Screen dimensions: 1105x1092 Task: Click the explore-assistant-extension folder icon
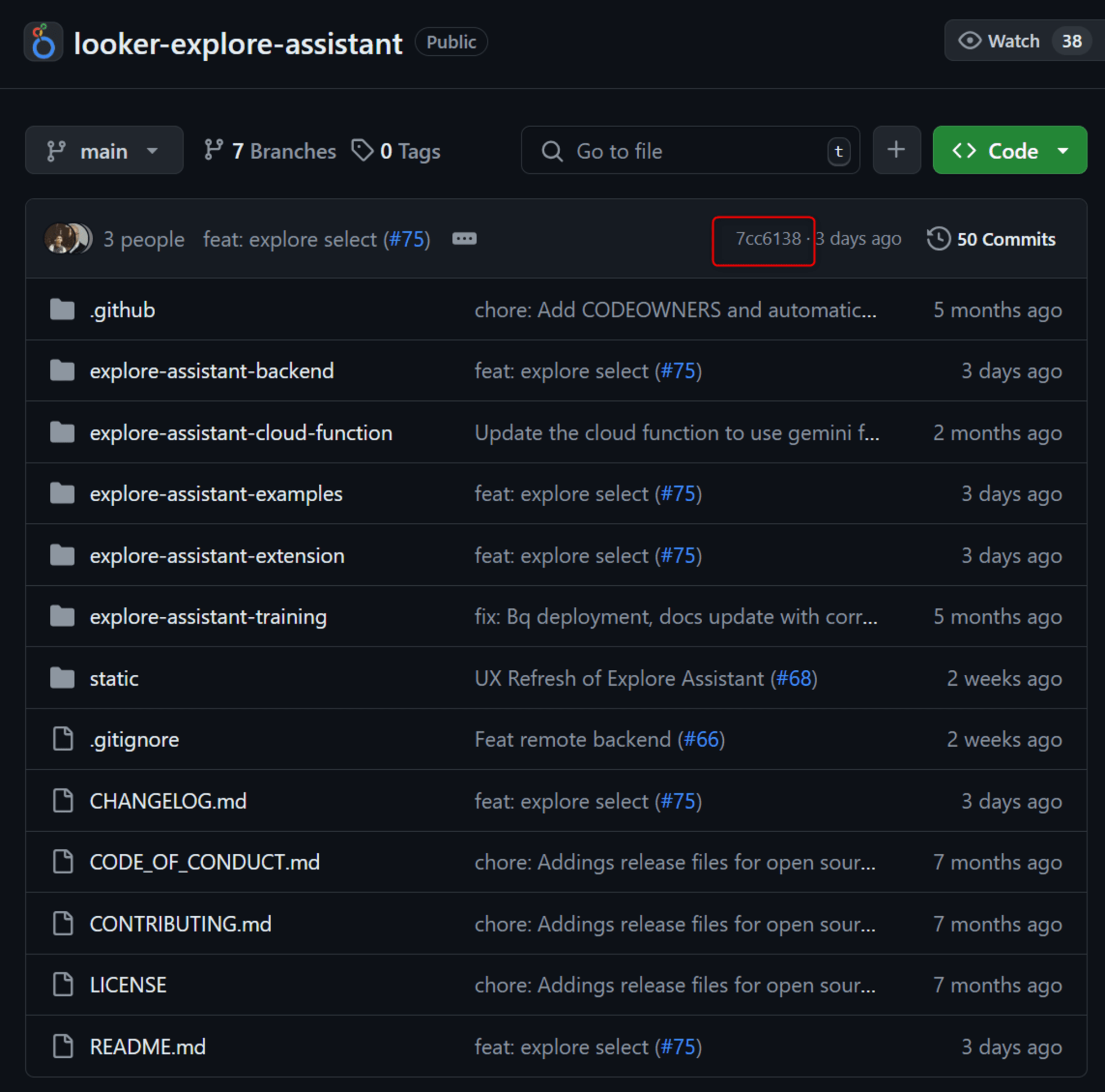[x=62, y=555]
